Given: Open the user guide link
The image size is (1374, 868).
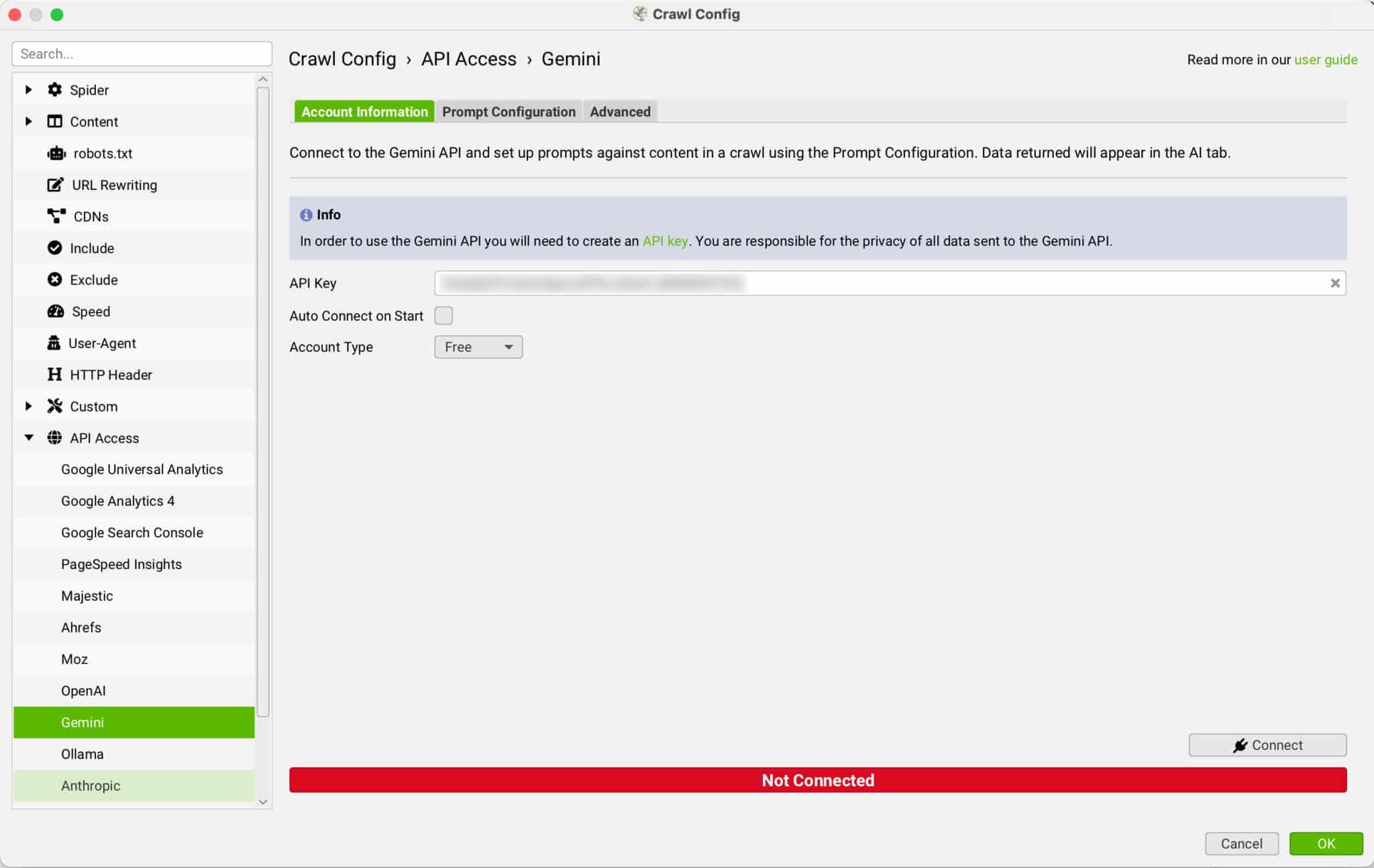Looking at the screenshot, I should click(1325, 59).
